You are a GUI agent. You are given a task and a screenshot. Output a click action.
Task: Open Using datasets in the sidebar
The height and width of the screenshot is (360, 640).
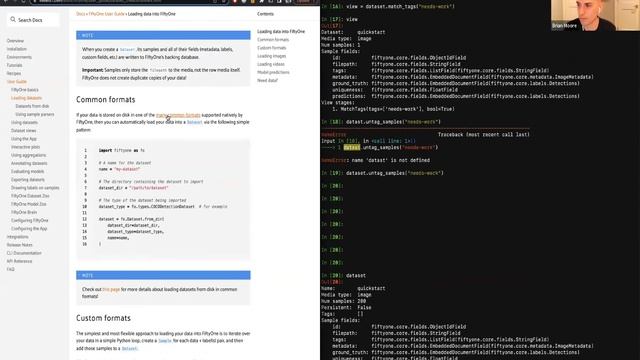coord(24,122)
